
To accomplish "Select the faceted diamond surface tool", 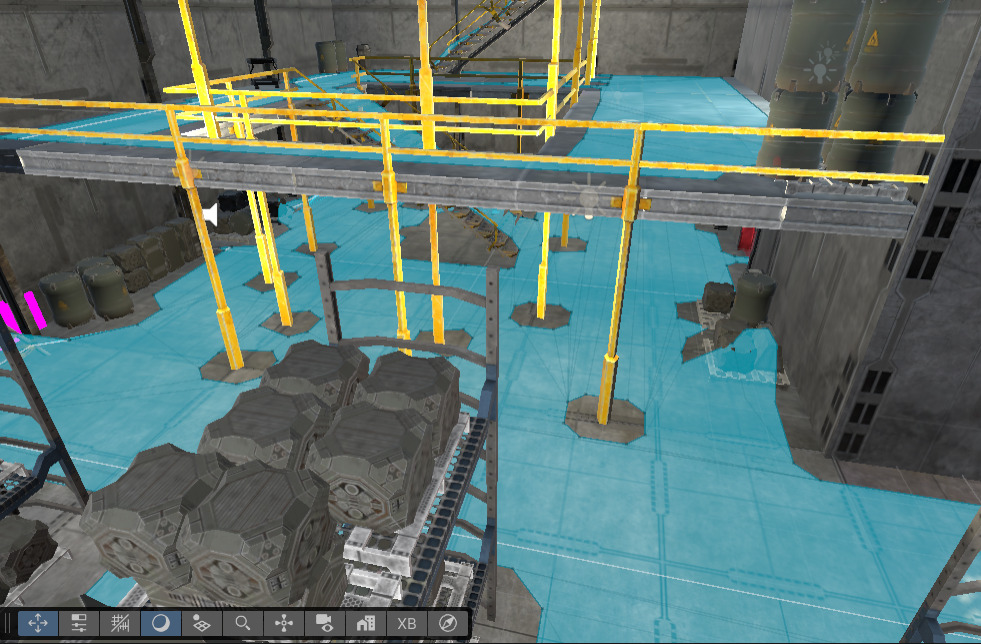I will 201,625.
